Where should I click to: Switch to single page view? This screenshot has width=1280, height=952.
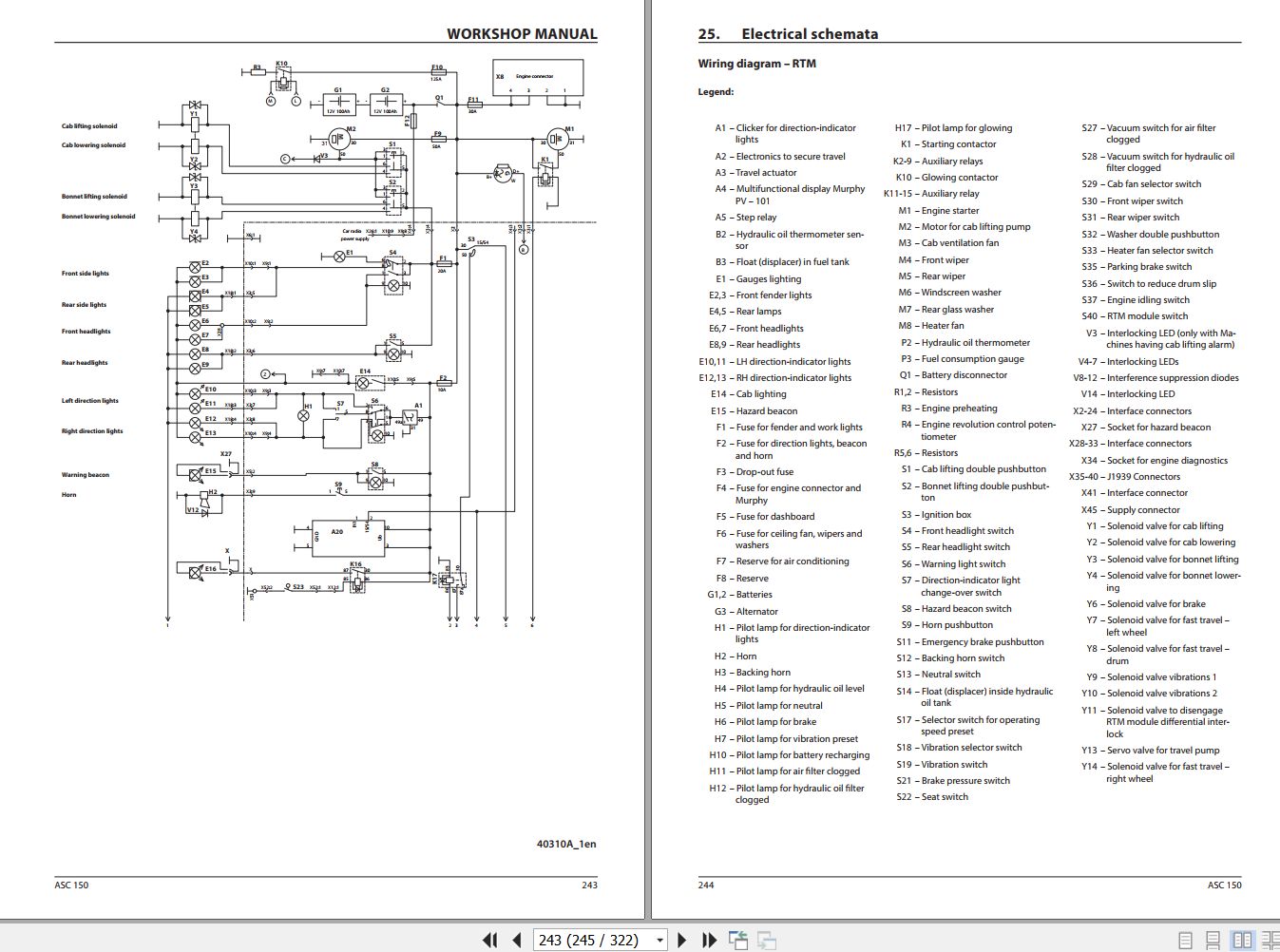1185,940
